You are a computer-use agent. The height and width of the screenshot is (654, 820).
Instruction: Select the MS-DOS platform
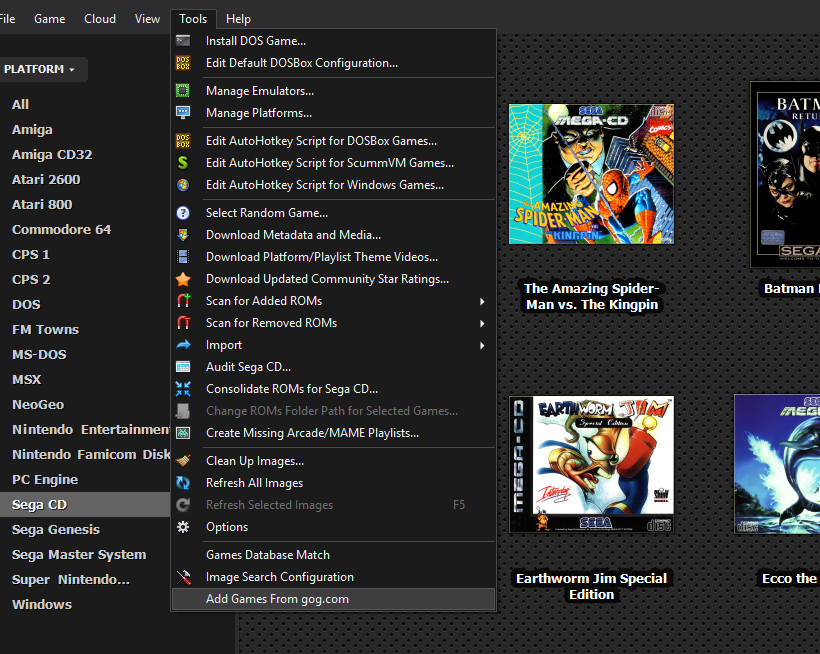(39, 355)
